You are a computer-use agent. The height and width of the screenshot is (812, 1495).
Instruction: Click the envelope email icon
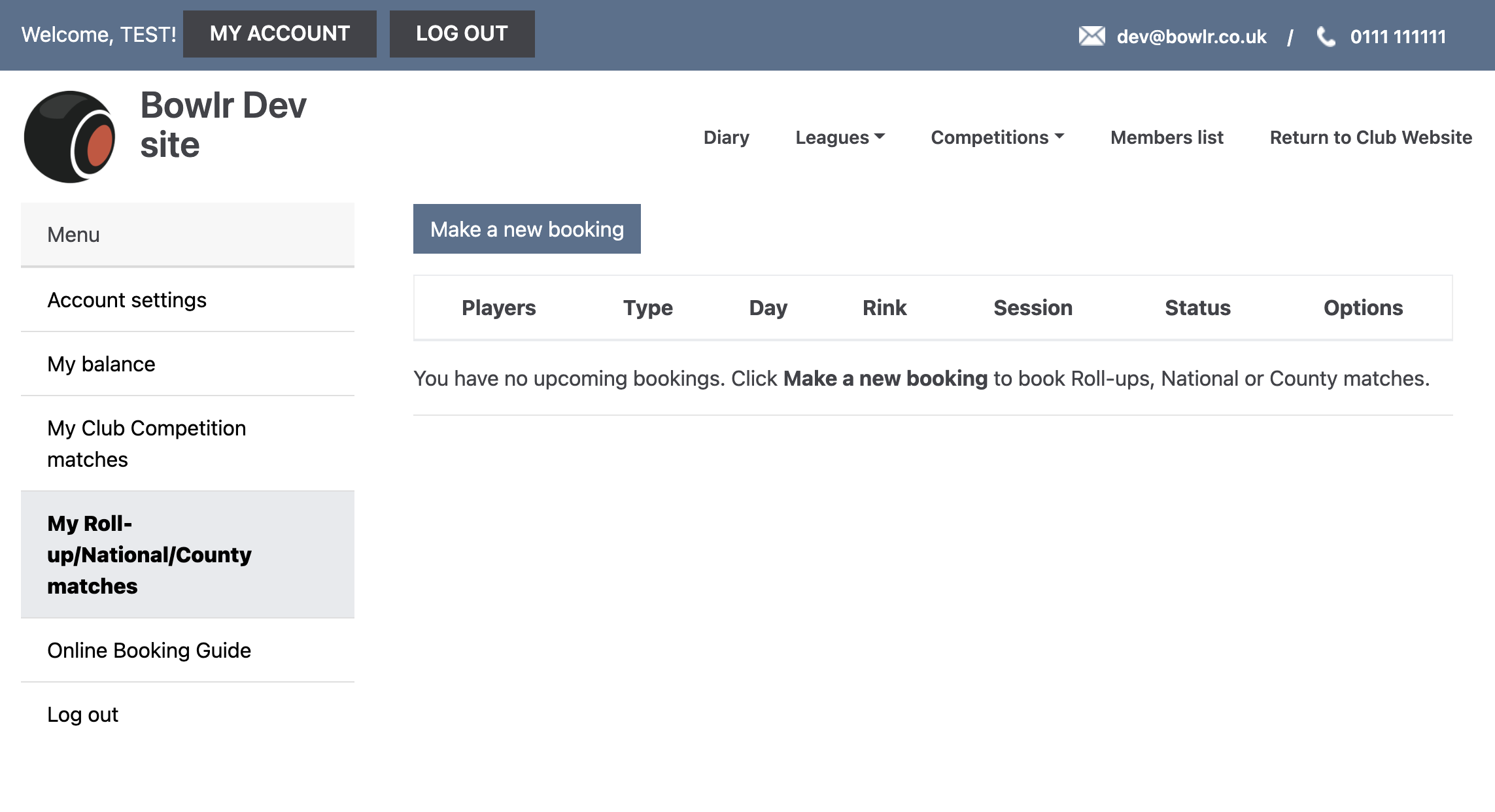(1091, 36)
